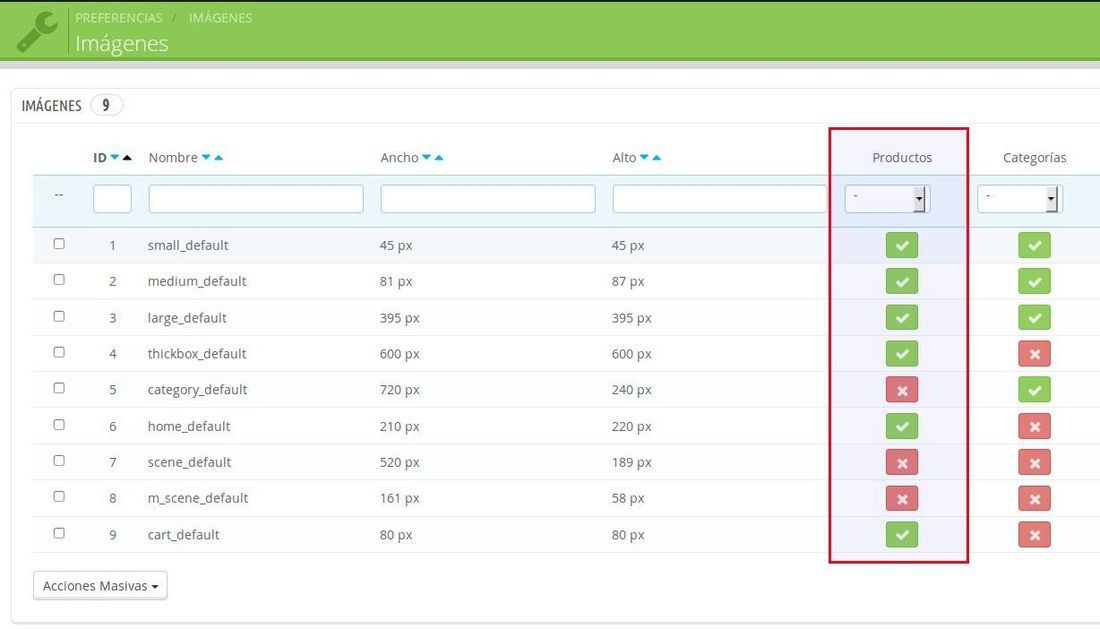Click the m_scene_default name cell
The image size is (1100, 629).
[x=198, y=499]
